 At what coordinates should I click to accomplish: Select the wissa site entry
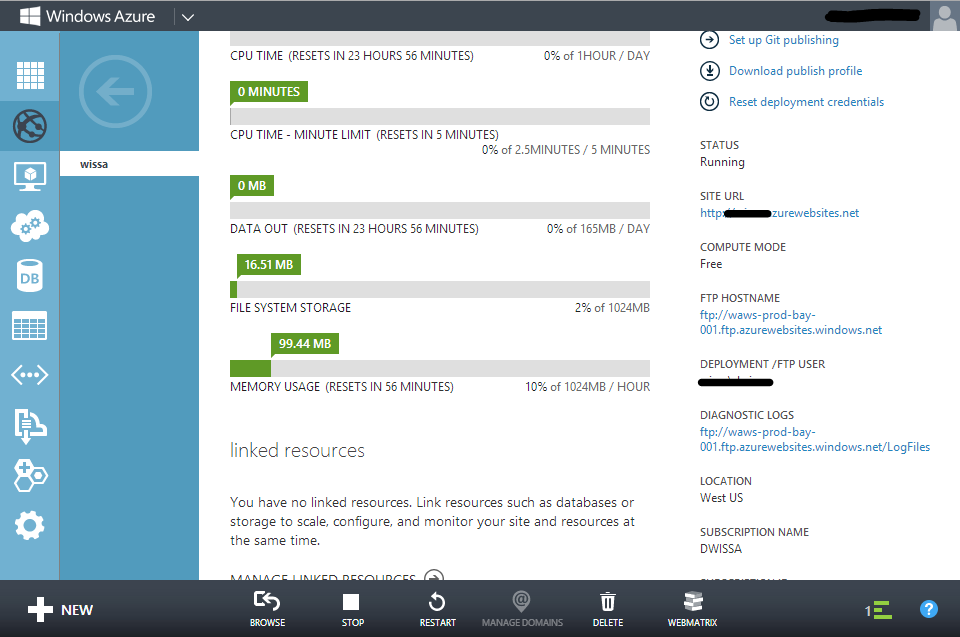pyautogui.click(x=129, y=164)
